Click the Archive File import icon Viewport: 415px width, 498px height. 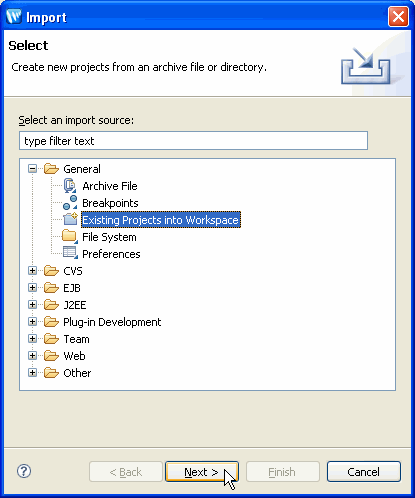[x=70, y=186]
